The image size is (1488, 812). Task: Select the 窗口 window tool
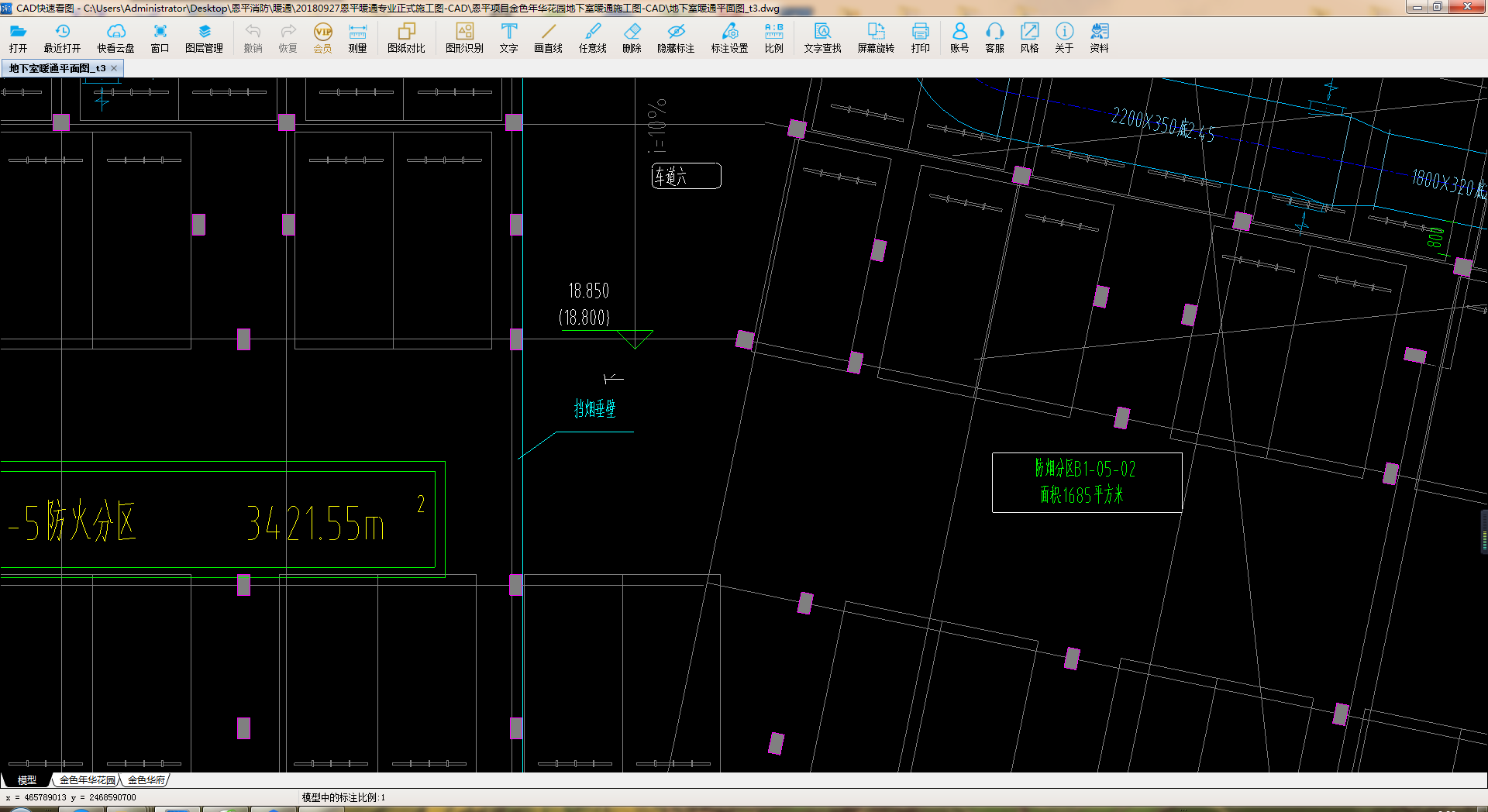[160, 38]
